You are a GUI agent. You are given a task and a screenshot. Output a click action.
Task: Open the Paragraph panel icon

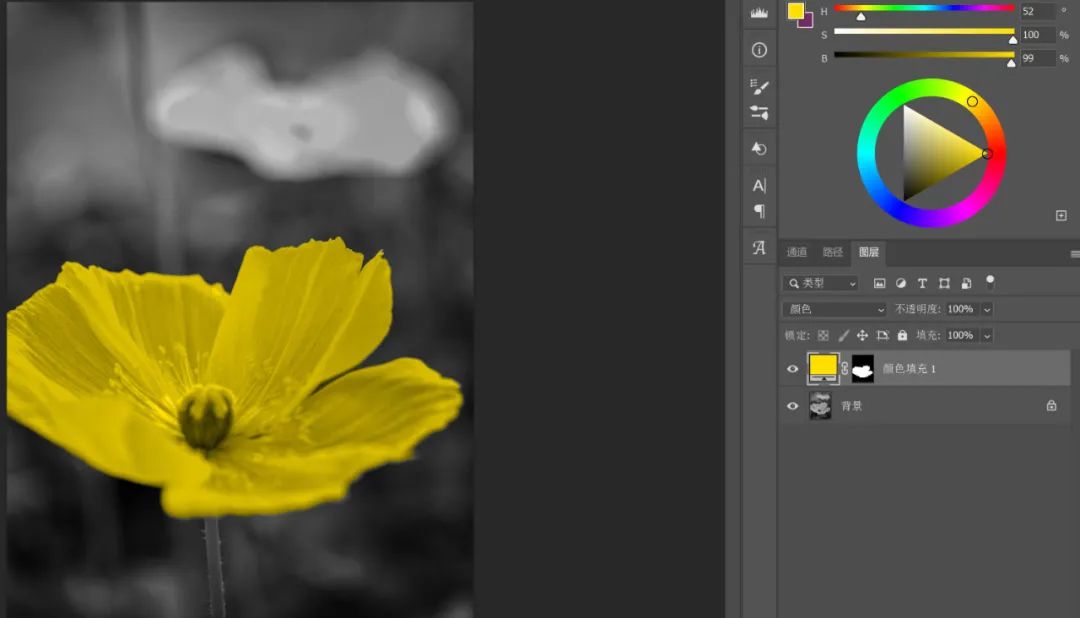759,211
